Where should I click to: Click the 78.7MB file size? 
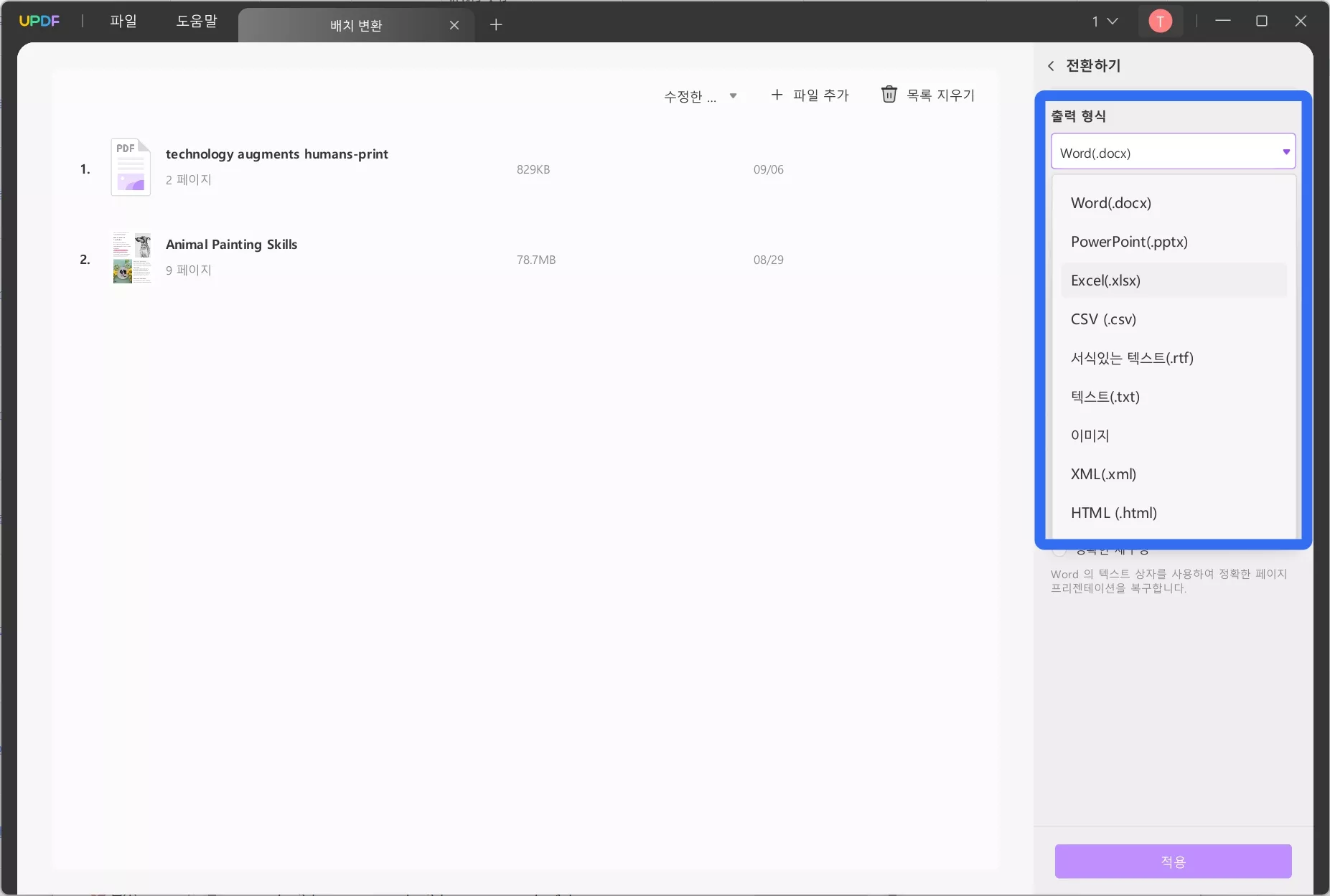pos(536,260)
